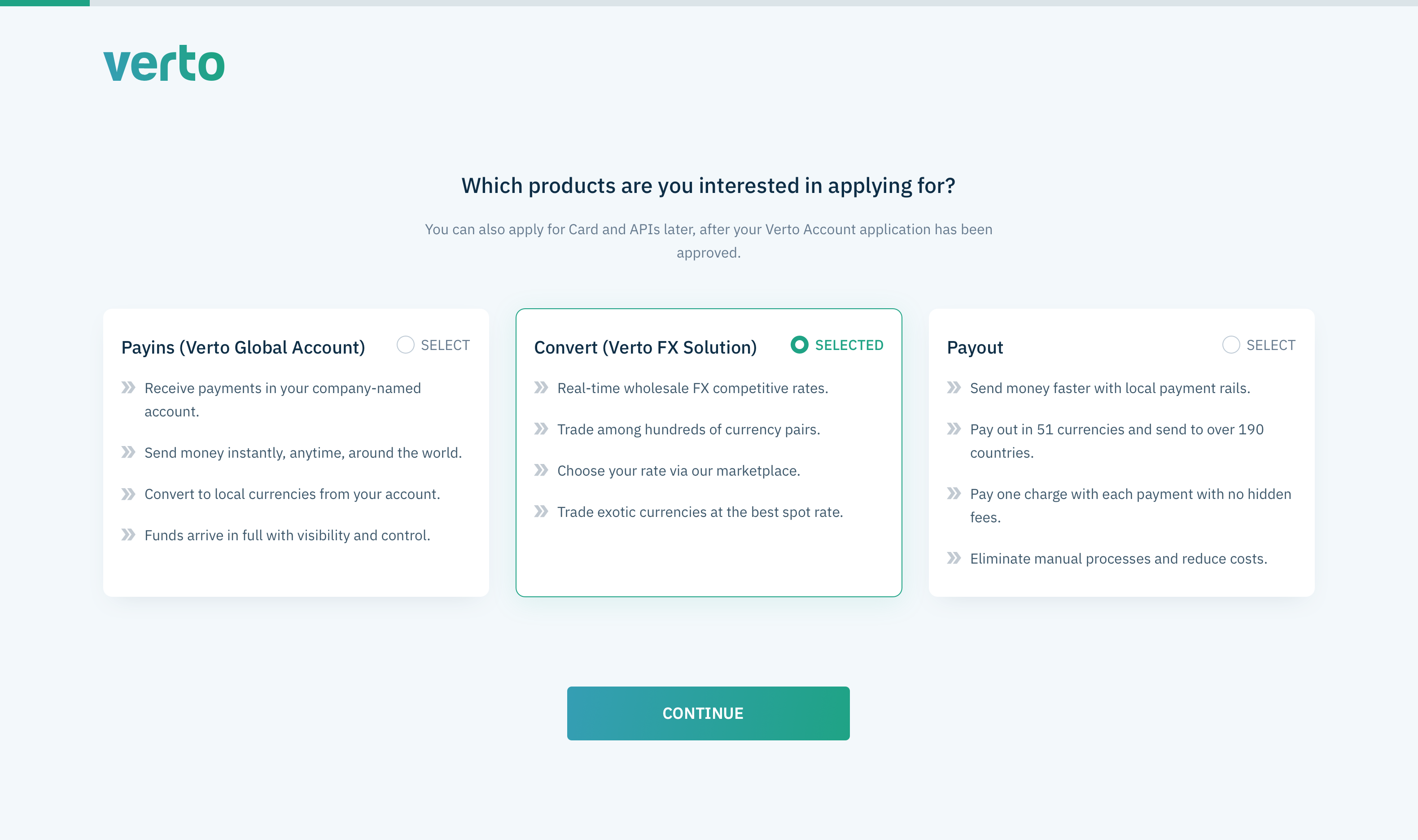Click chevron icon beside 'Real-time wholesale FX'
Screen dimensions: 1418x840
tap(541, 388)
